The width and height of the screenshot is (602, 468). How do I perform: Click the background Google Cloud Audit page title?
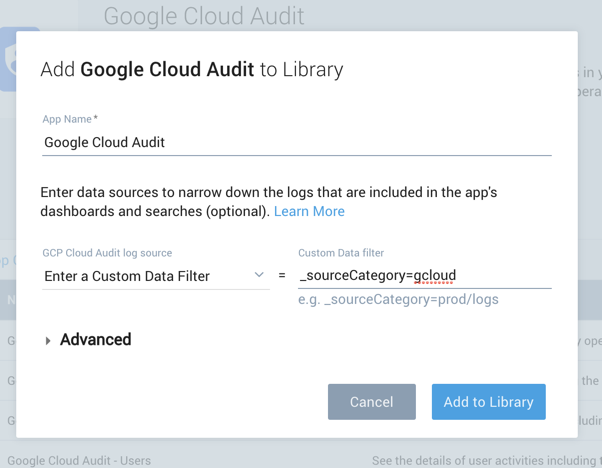pyautogui.click(x=204, y=16)
